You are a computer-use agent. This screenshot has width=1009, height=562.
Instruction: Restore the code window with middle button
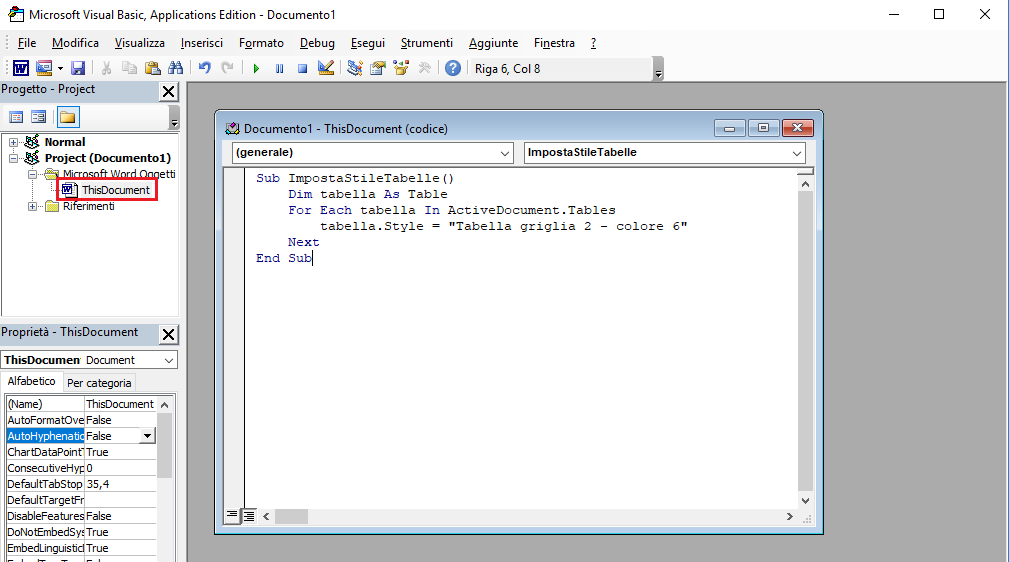[x=763, y=128]
